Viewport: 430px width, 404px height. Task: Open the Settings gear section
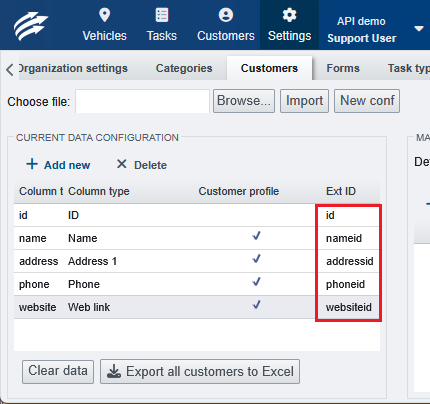pyautogui.click(x=289, y=25)
